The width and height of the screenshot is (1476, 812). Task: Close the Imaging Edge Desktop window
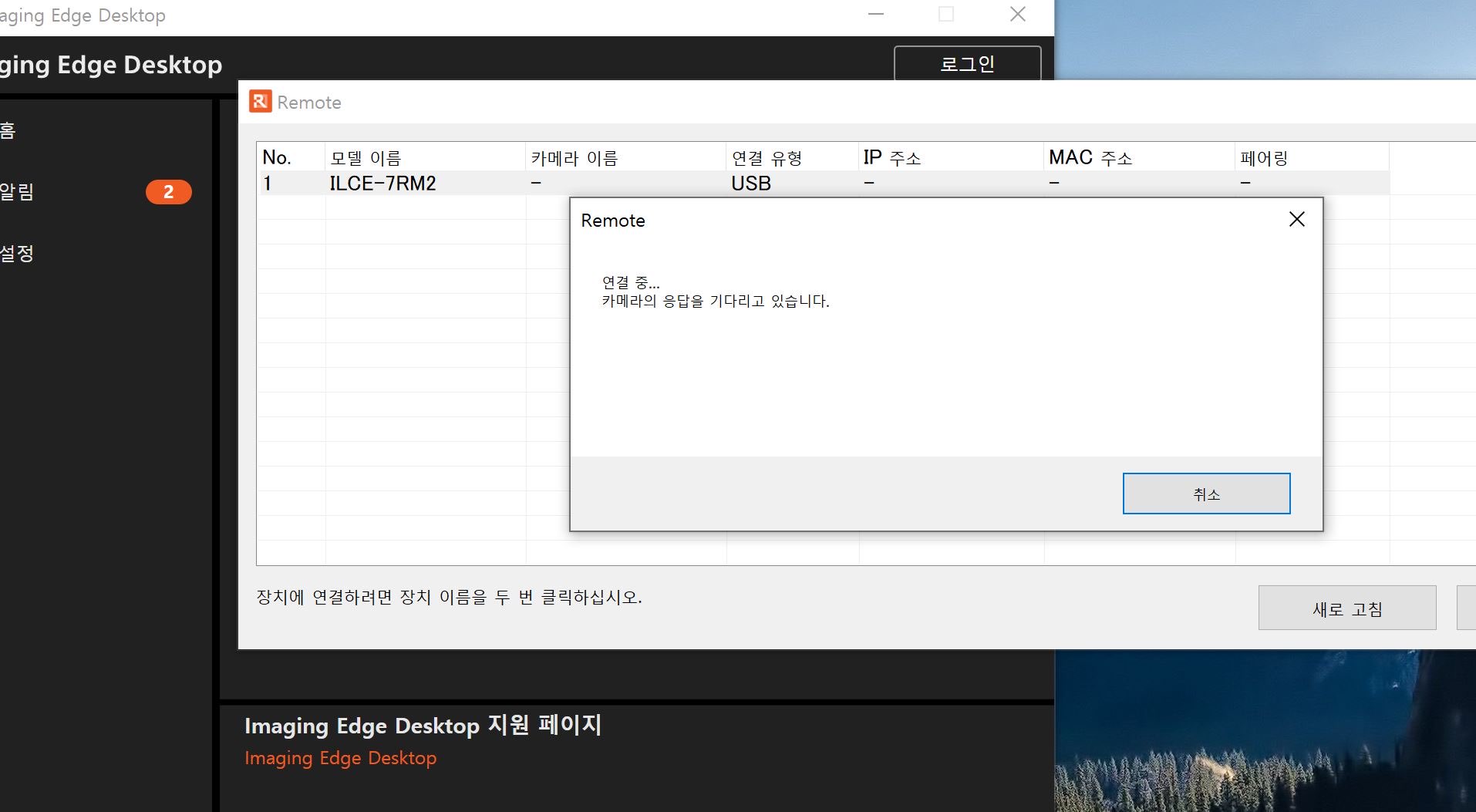(x=1018, y=14)
